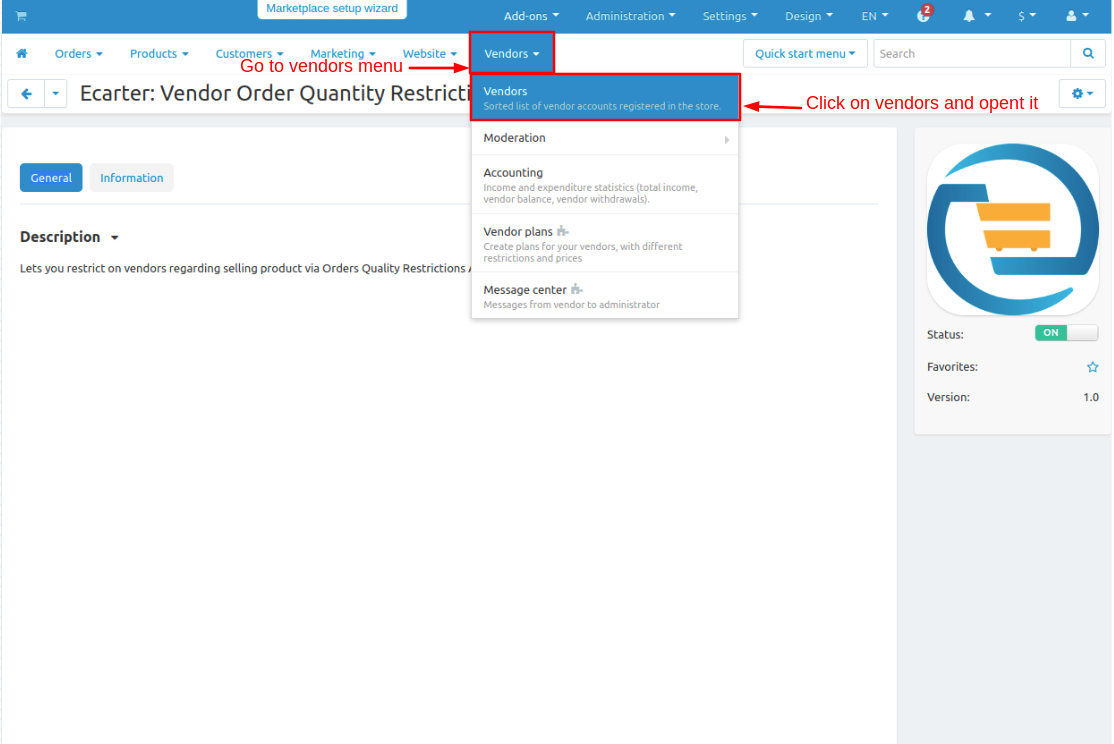The height and width of the screenshot is (744, 1114).
Task: Expand the Moderation submenu
Action: (x=604, y=138)
